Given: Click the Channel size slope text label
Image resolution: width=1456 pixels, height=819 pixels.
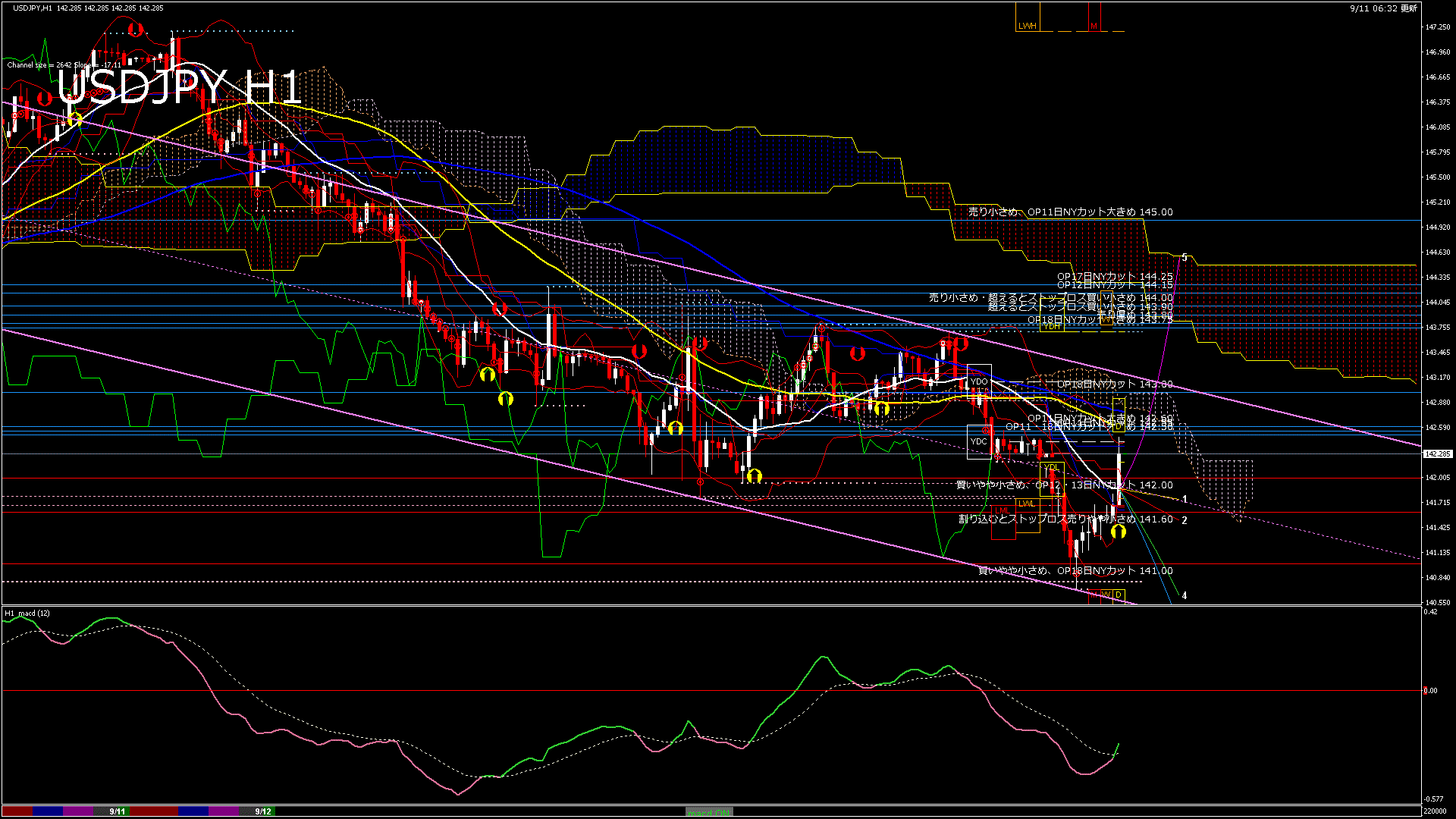Looking at the screenshot, I should [x=64, y=65].
